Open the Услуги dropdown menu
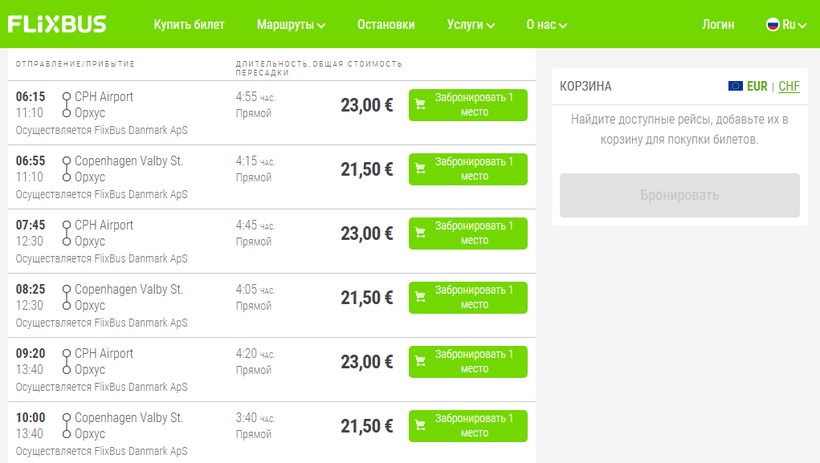This screenshot has height=463, width=820. [471, 24]
